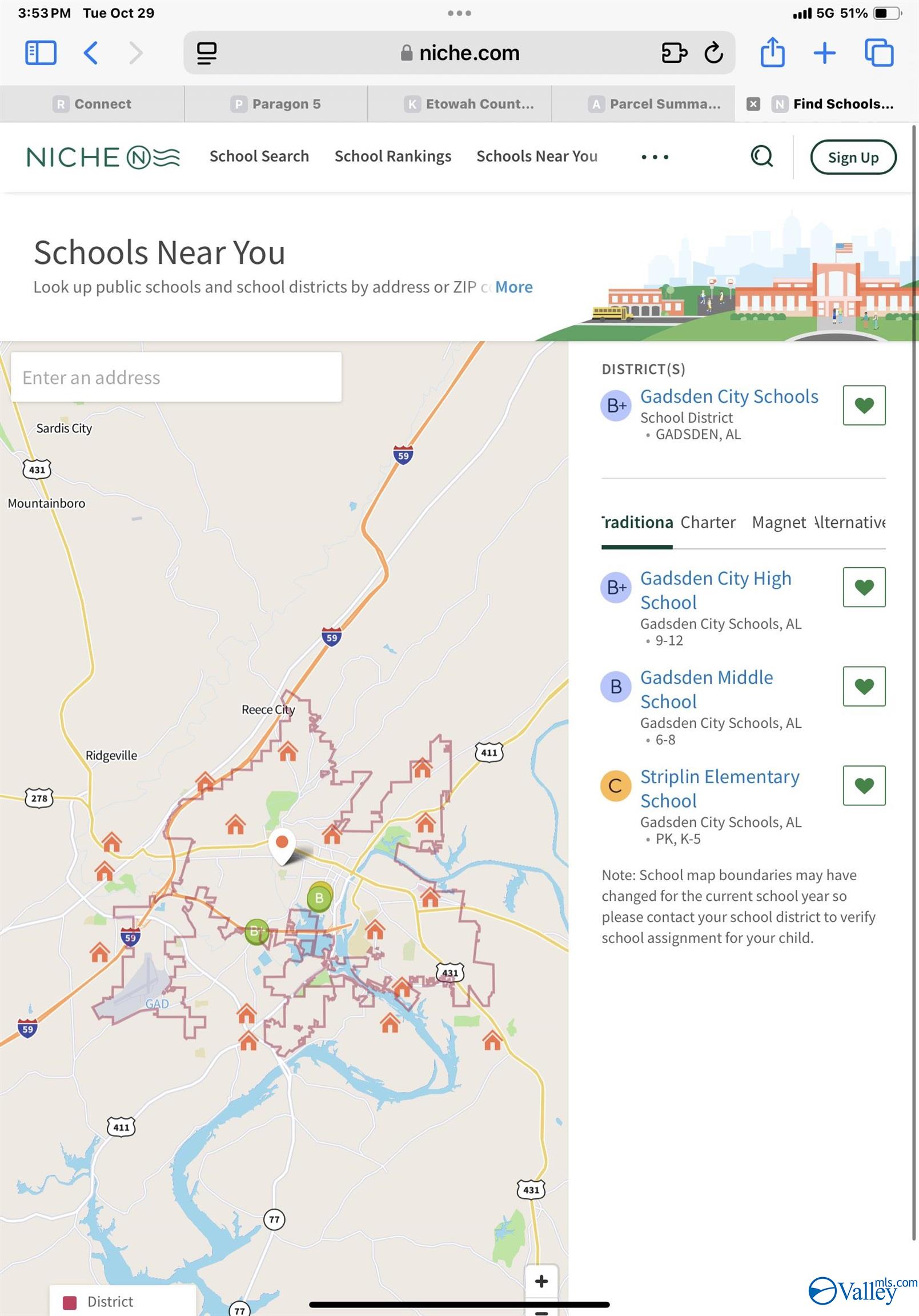Click the Sardis City map label
919x1316 pixels.
click(x=64, y=428)
